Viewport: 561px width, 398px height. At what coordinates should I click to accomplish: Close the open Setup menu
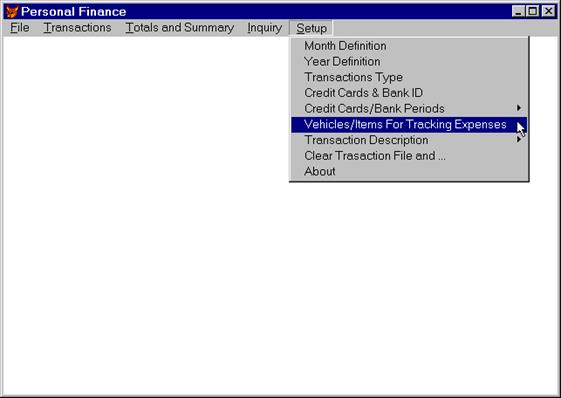point(311,28)
